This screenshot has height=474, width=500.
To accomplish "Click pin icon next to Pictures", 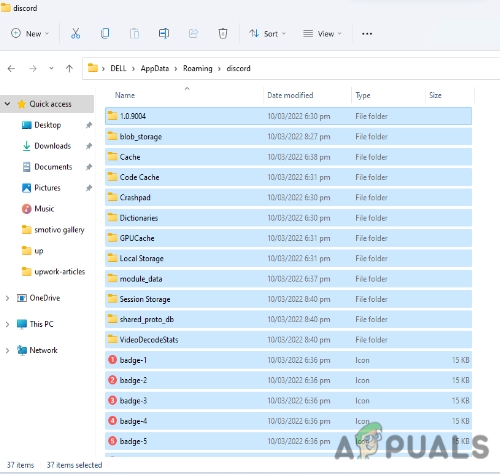I will (89, 188).
